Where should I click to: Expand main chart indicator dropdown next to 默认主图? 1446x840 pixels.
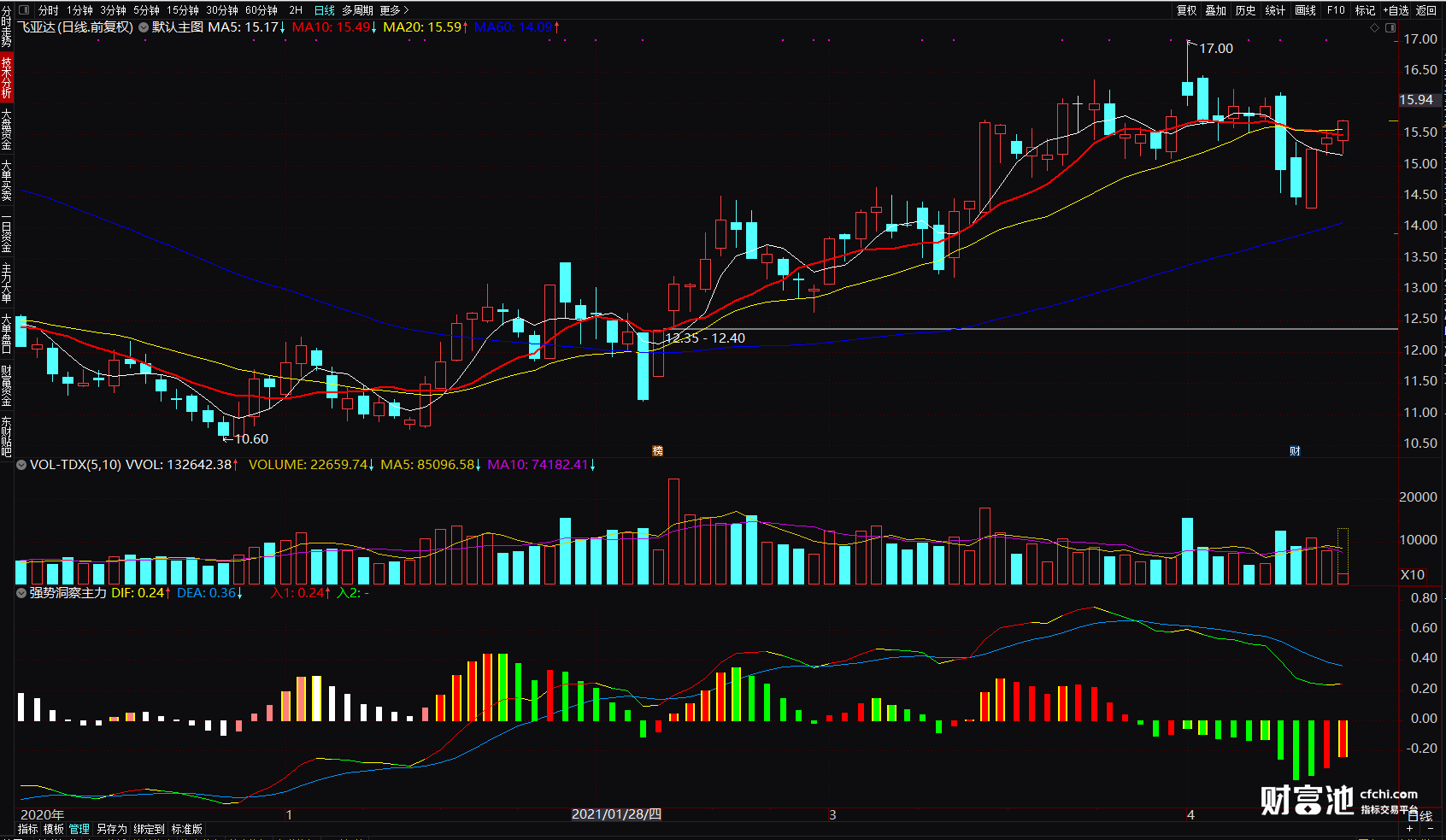tap(144, 27)
